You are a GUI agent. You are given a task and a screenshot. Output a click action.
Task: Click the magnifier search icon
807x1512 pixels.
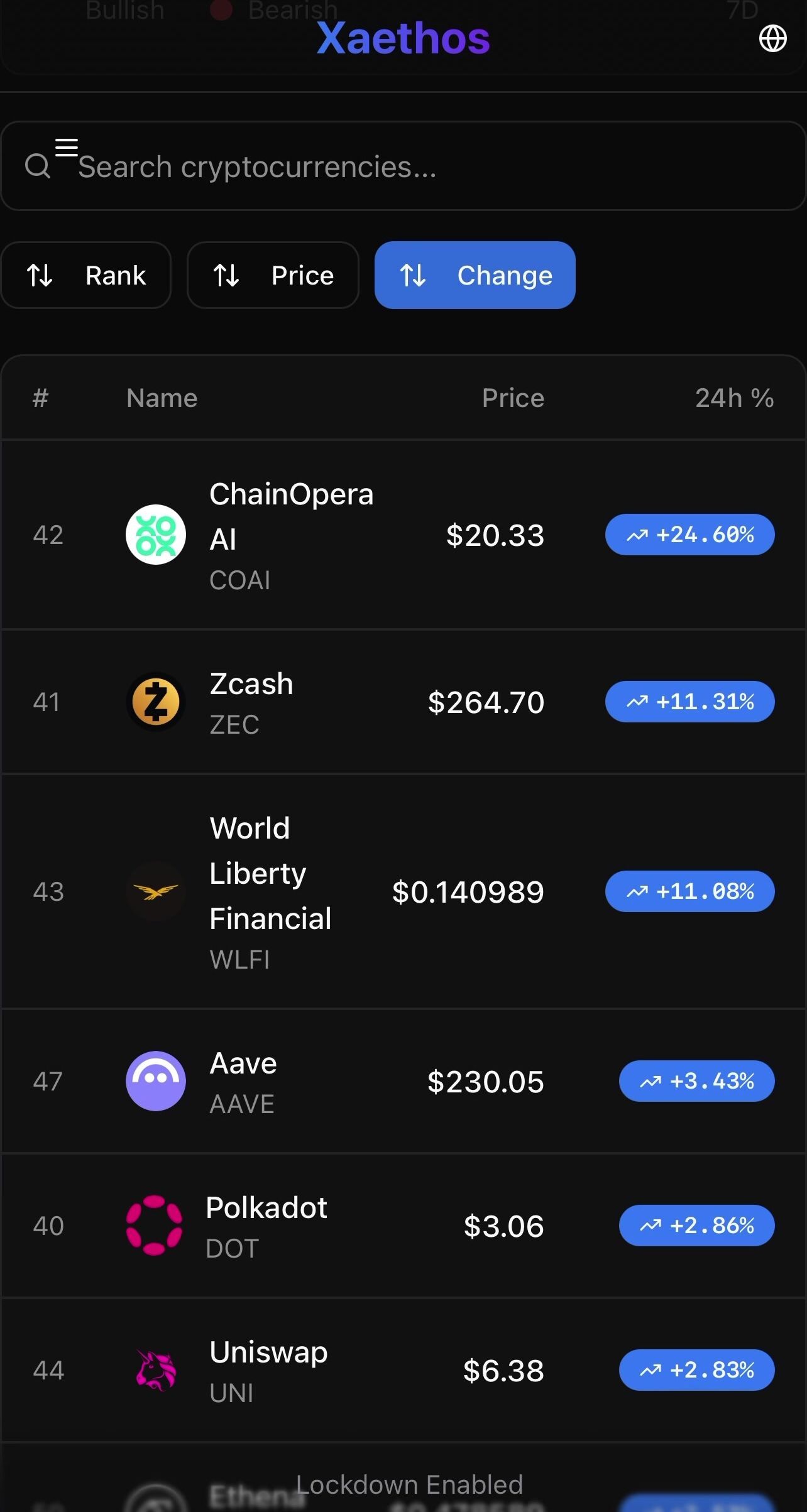(37, 166)
